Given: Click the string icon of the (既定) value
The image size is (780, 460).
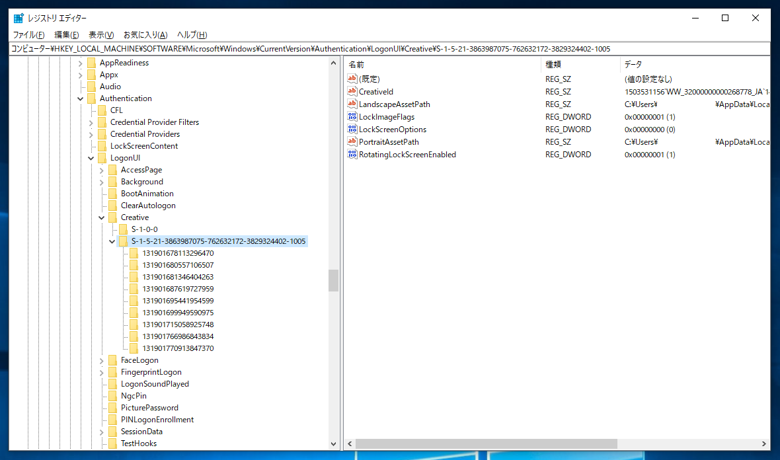Looking at the screenshot, I should [x=352, y=79].
